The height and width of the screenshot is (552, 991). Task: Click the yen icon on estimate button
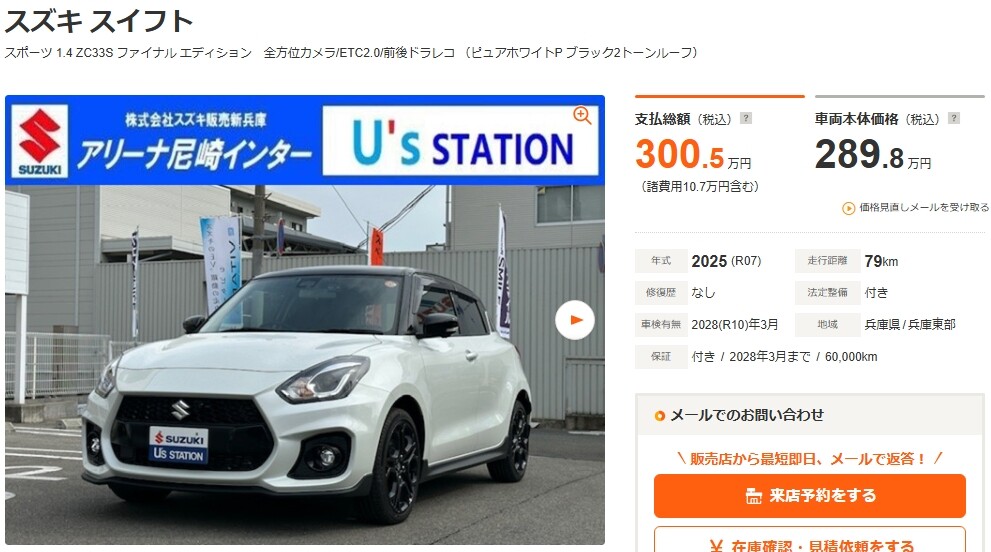click(716, 545)
